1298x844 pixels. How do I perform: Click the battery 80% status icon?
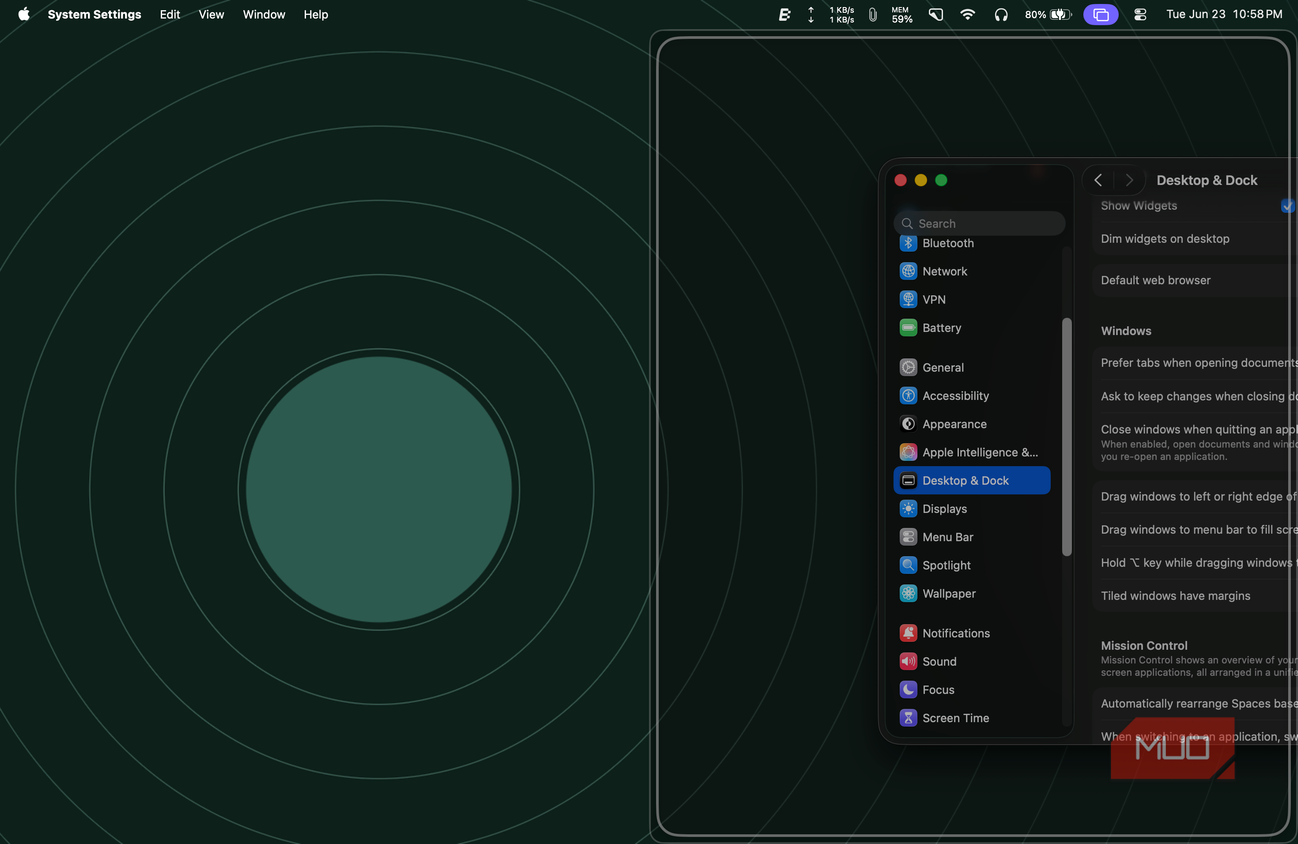tap(1048, 15)
